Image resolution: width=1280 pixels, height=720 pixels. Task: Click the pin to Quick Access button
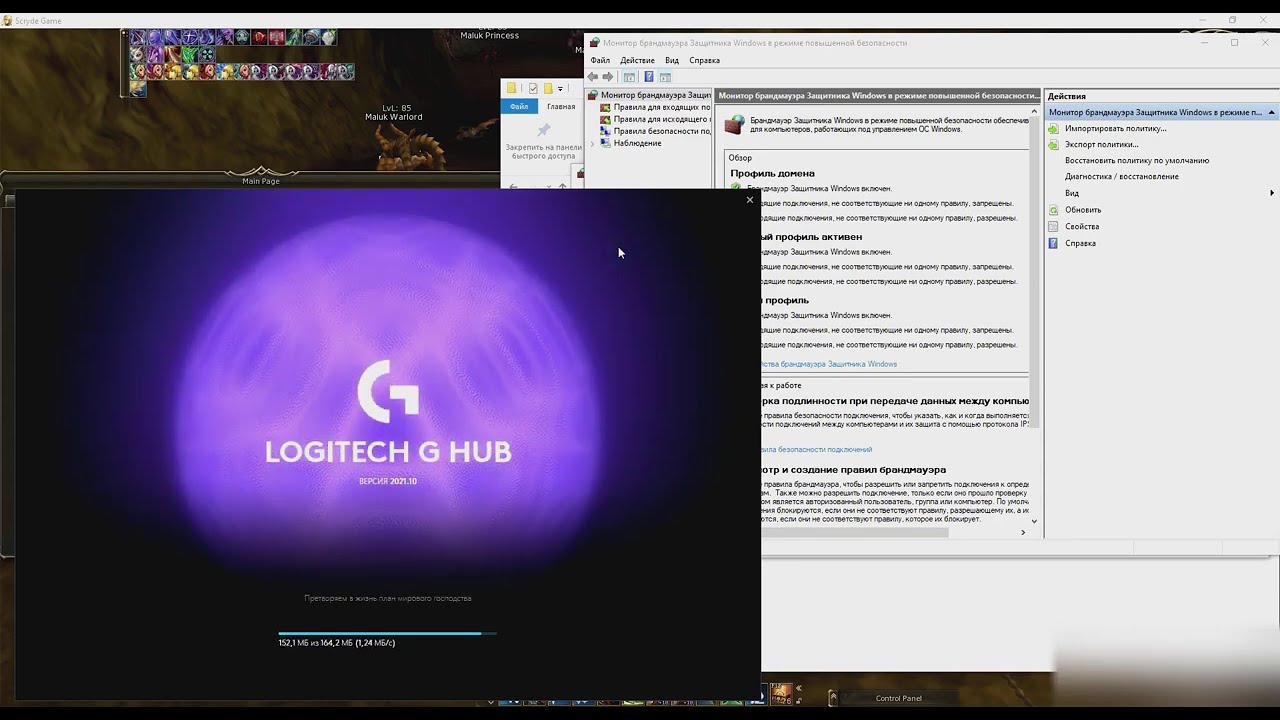point(543,143)
